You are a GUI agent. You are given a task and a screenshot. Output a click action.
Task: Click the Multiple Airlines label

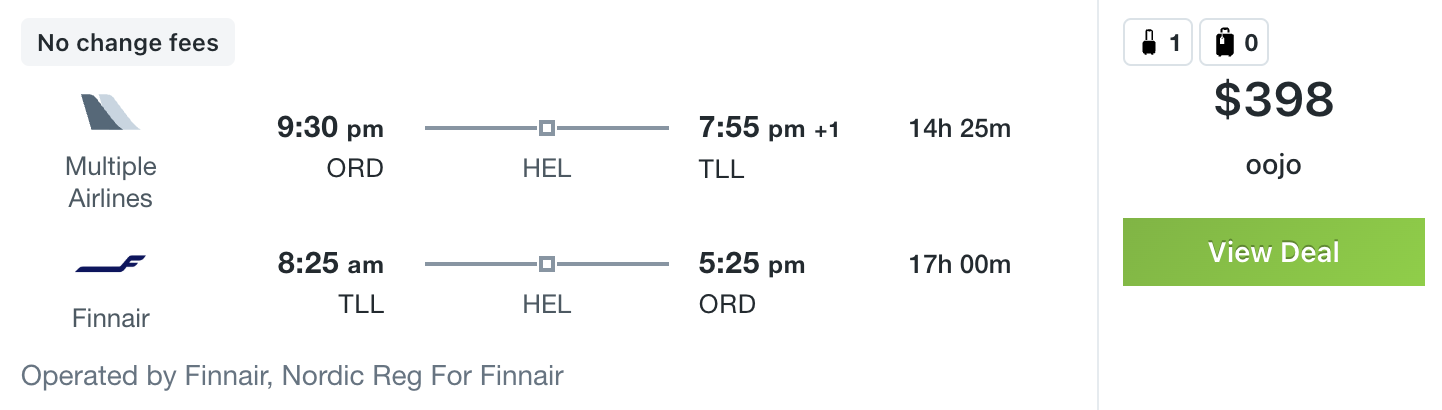point(111,182)
